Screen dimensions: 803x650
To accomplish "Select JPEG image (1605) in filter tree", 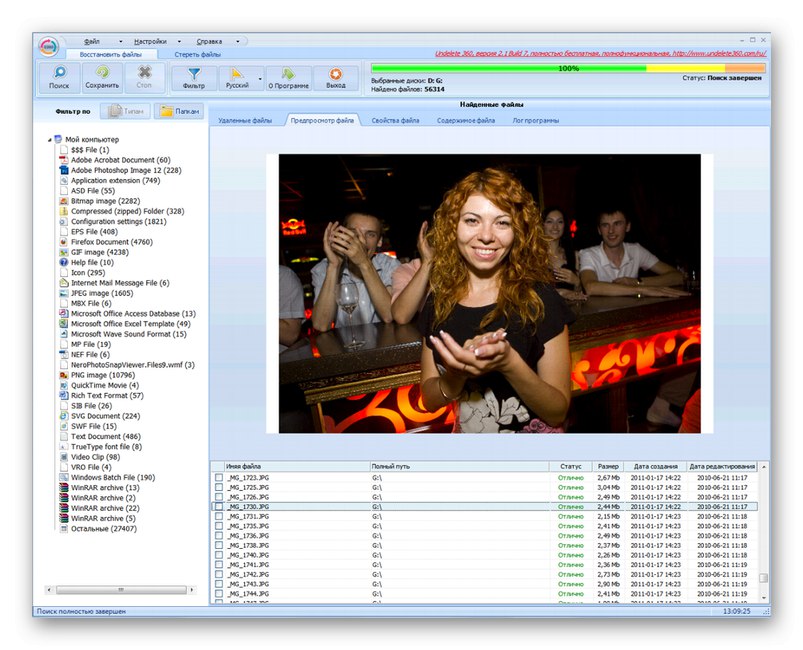I will [x=101, y=293].
